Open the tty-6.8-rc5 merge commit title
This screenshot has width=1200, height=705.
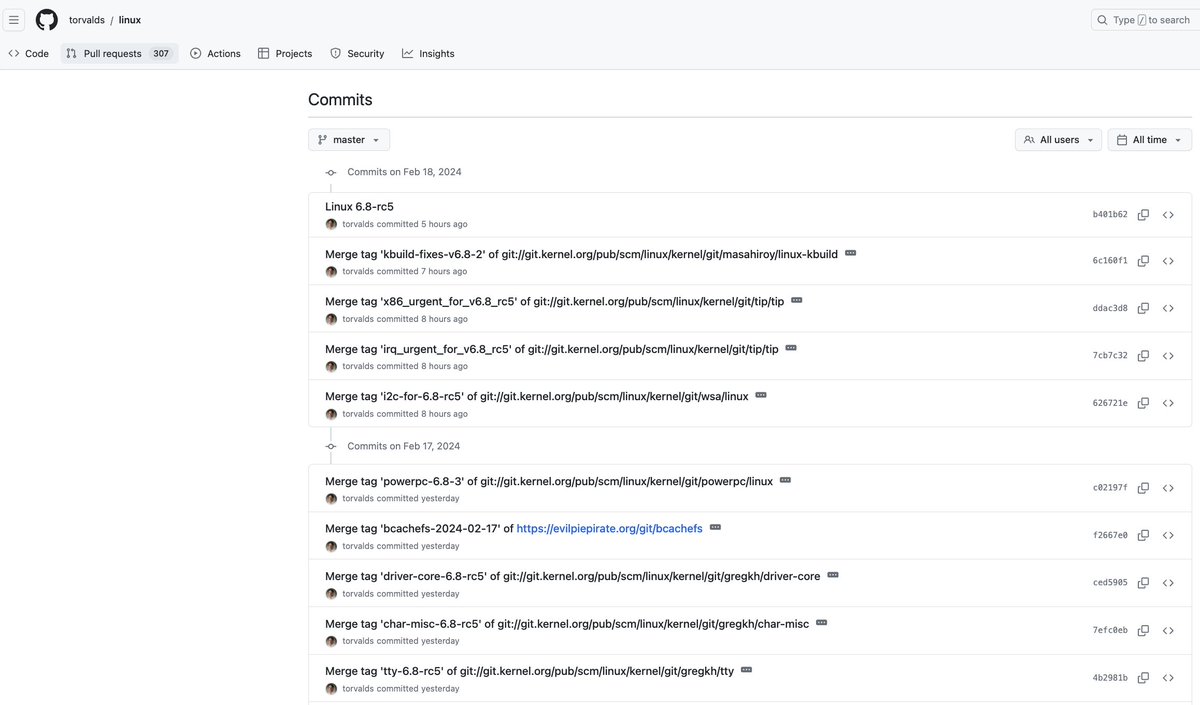[x=529, y=671]
